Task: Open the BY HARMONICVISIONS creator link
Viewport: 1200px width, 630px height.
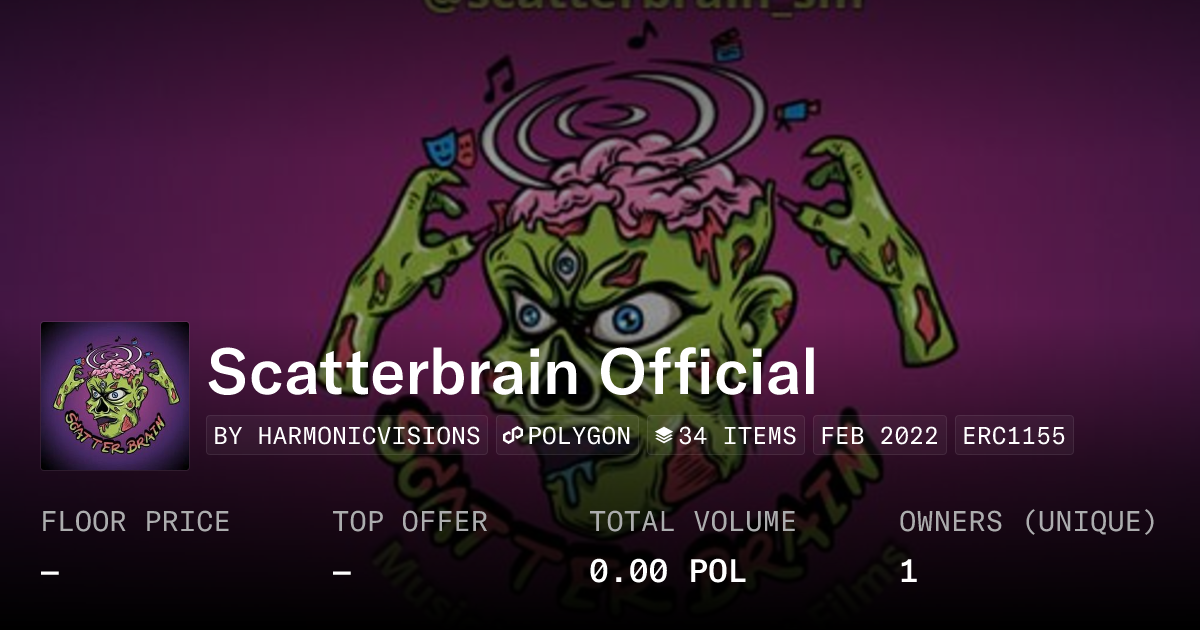Action: pyautogui.click(x=347, y=436)
